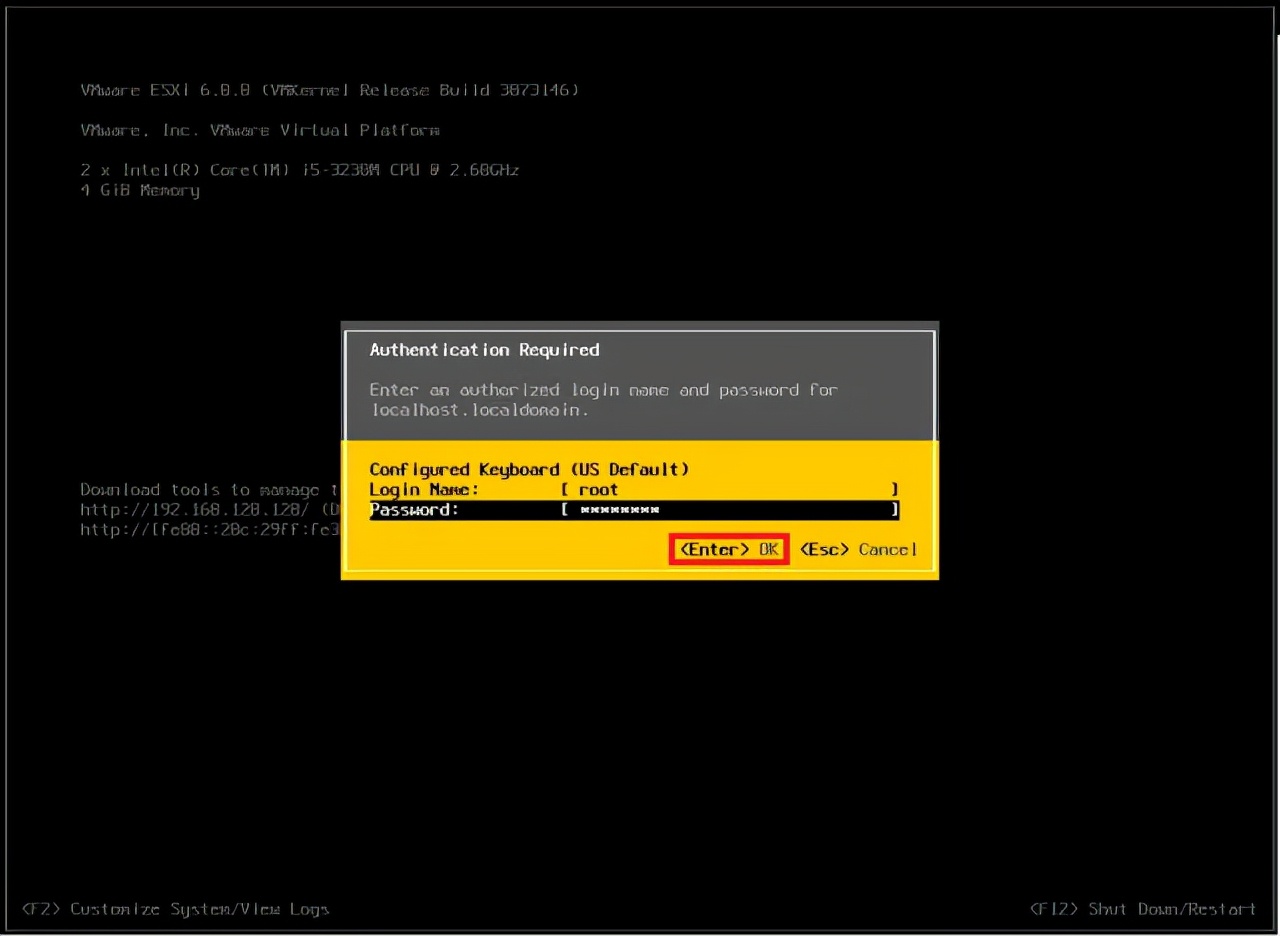Click the <Esc> Cancel button

858,549
